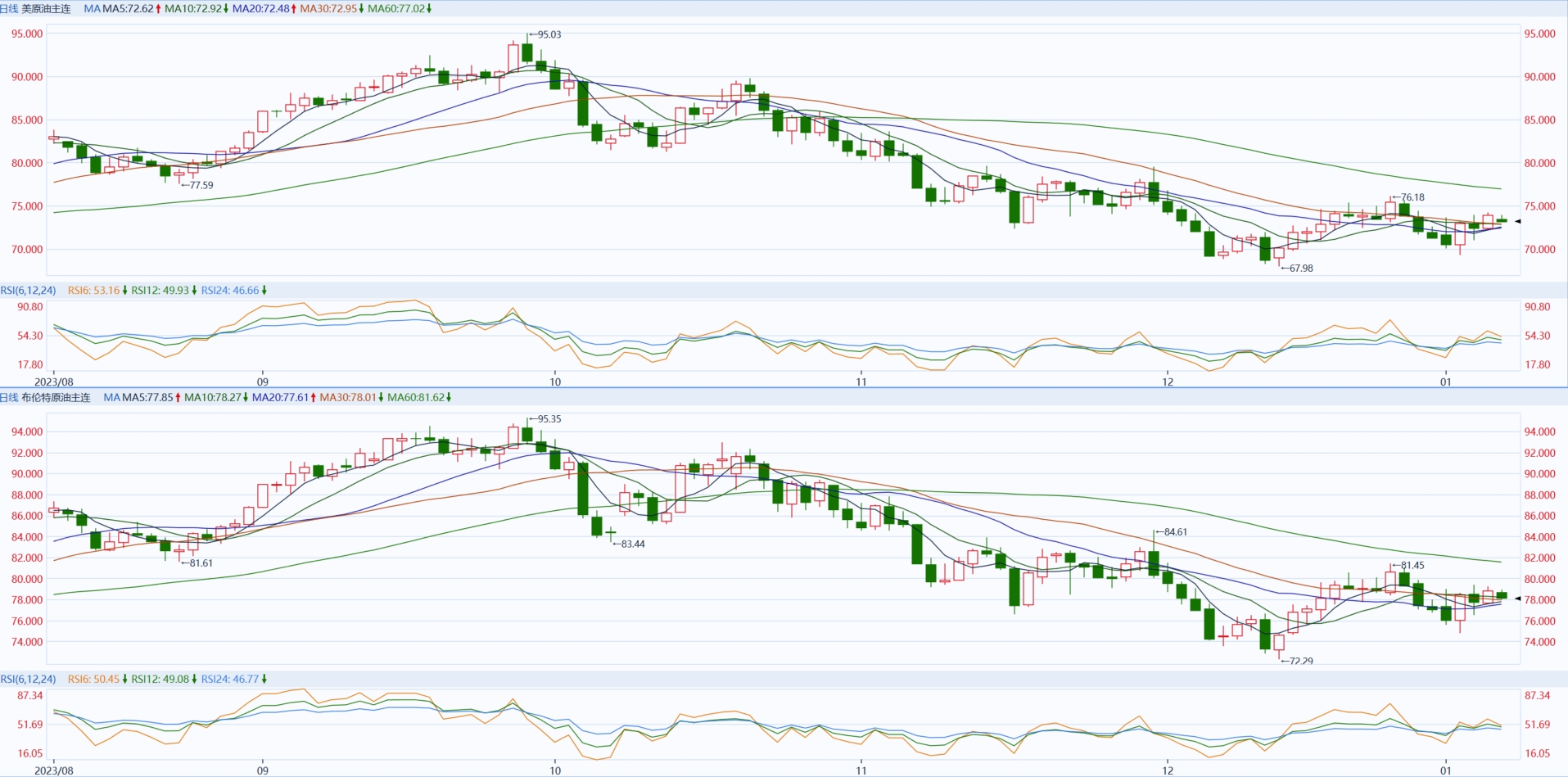Click the 布伦特原油主连 chart title
Screen dimensions: 1568x777
(56, 397)
